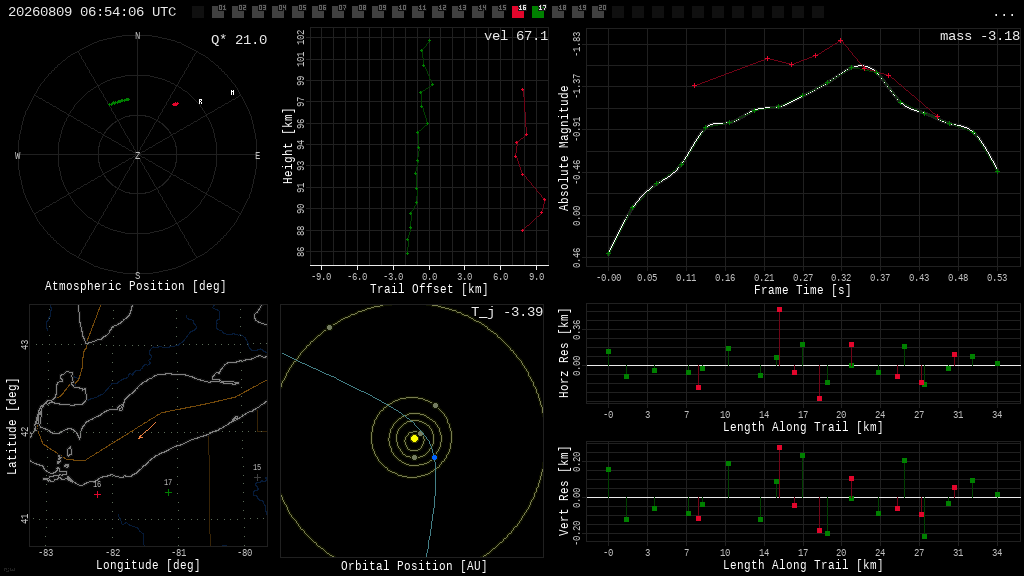Click the station 15 cross on map
This screenshot has height=576, width=1024.
(257, 477)
